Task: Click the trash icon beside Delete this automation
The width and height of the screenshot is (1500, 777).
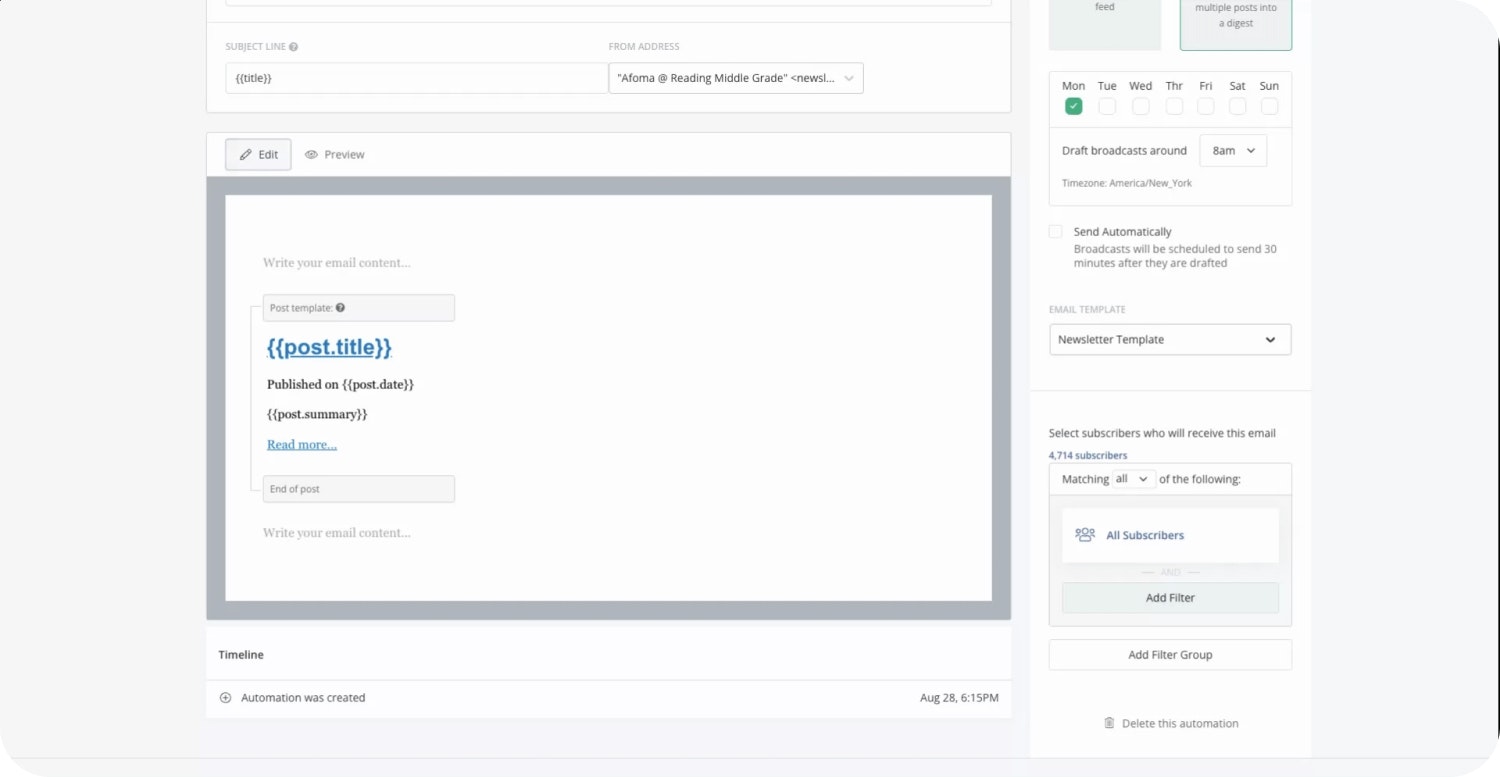Action: [x=1108, y=723]
